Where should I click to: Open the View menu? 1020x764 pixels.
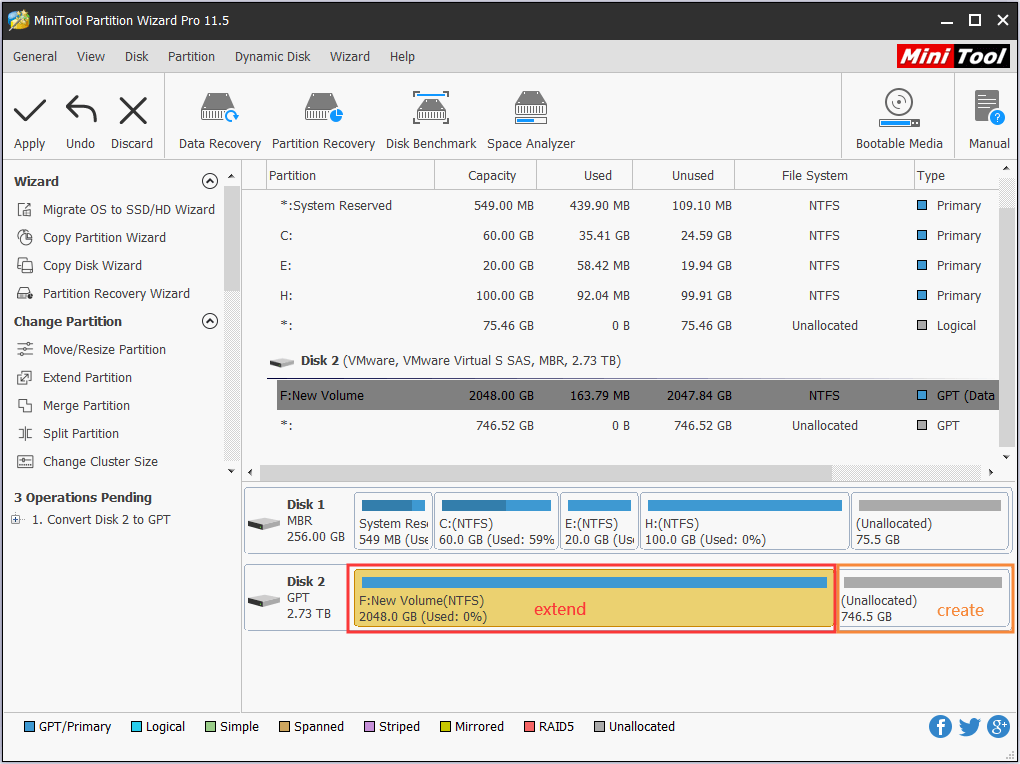[90, 57]
